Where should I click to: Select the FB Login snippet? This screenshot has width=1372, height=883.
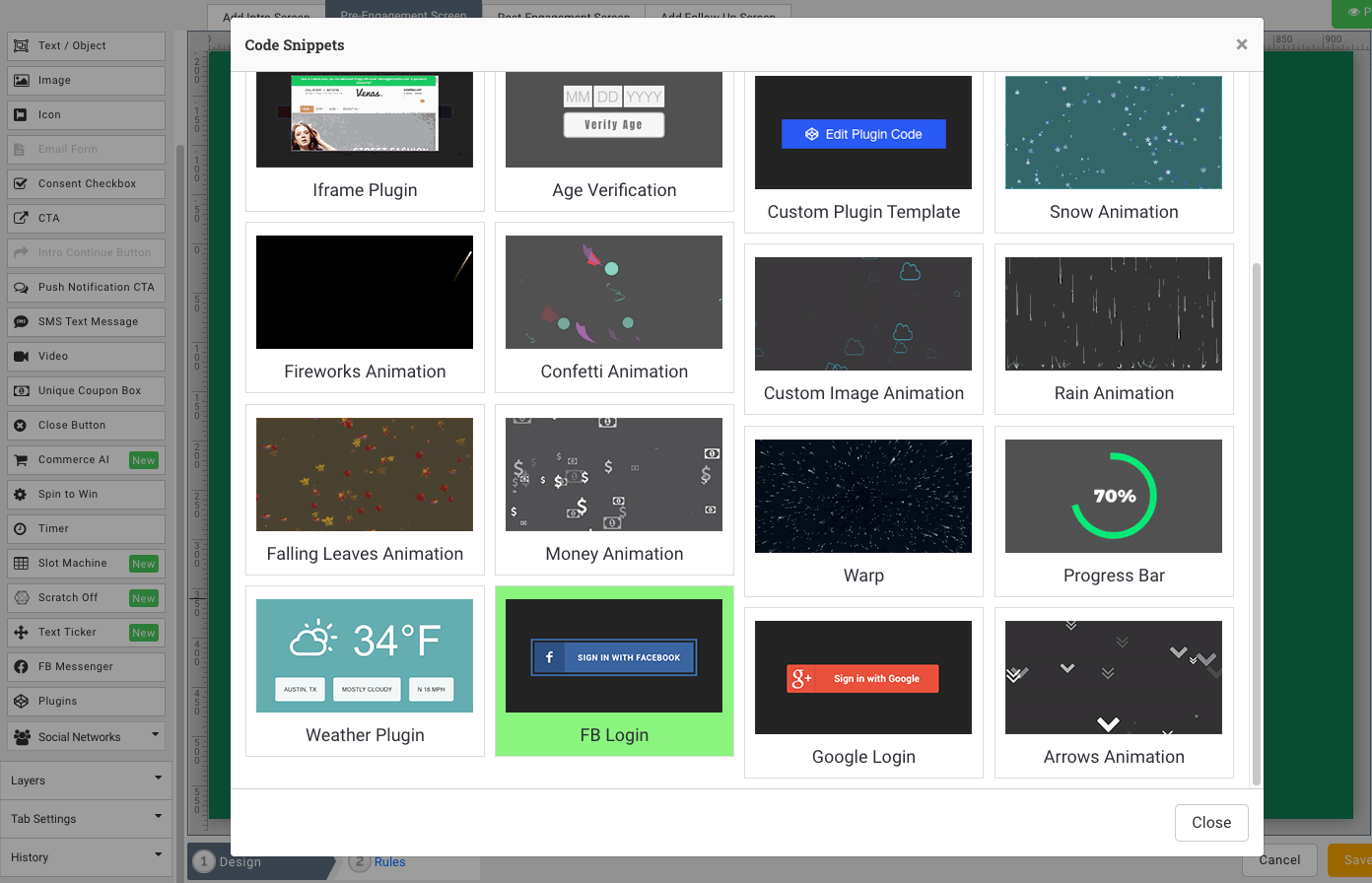614,671
